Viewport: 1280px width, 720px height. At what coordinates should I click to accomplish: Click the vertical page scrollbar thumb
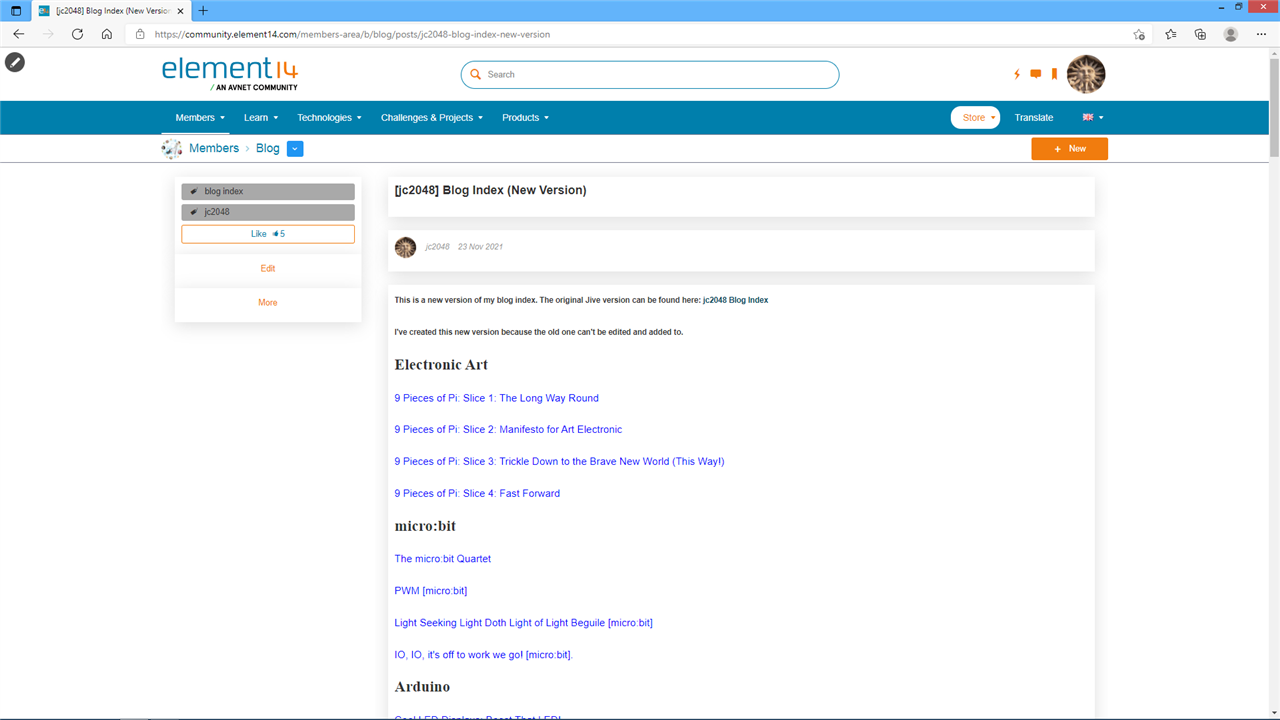tap(1274, 107)
